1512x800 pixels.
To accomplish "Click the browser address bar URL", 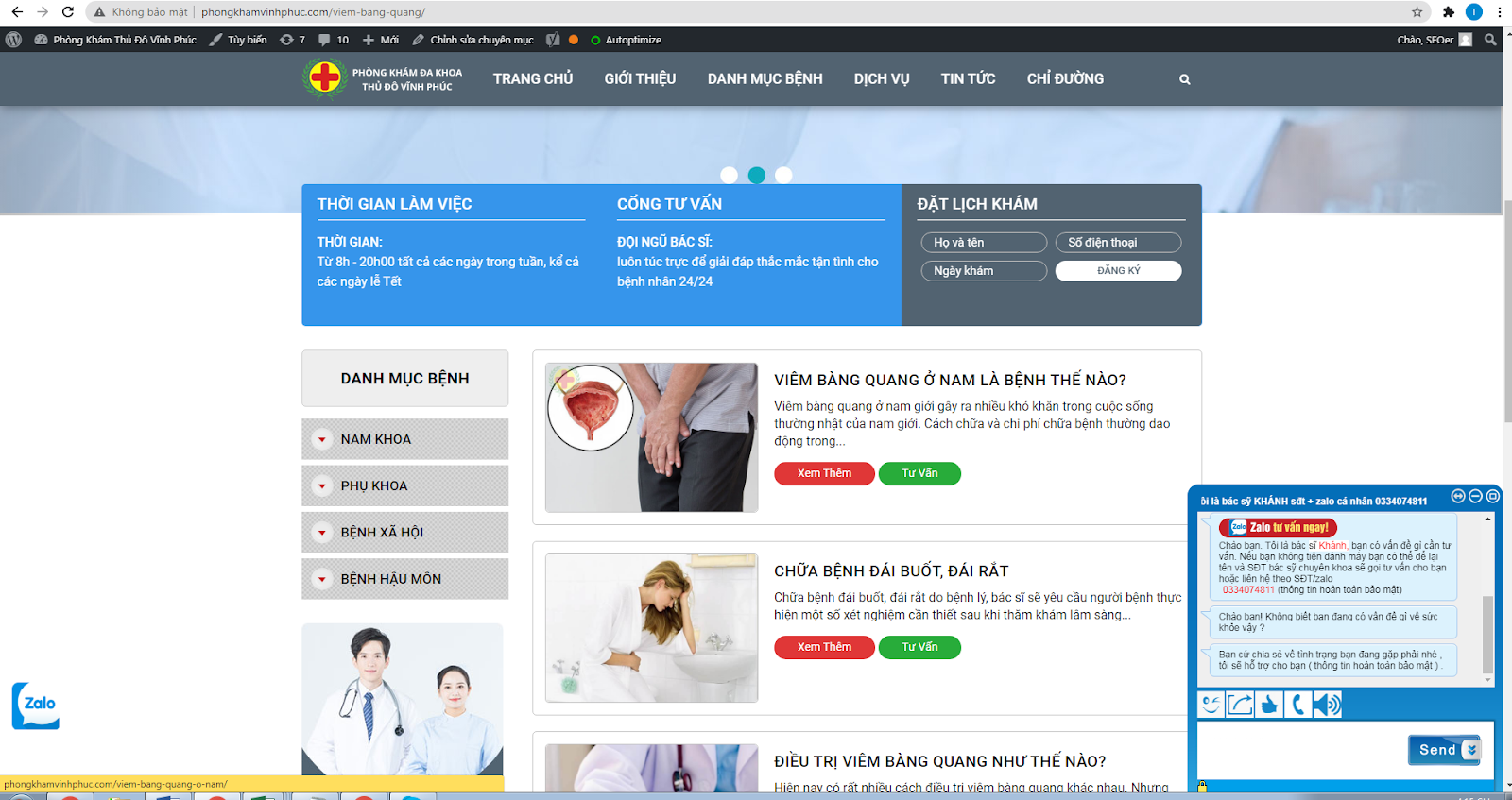I will click(313, 12).
